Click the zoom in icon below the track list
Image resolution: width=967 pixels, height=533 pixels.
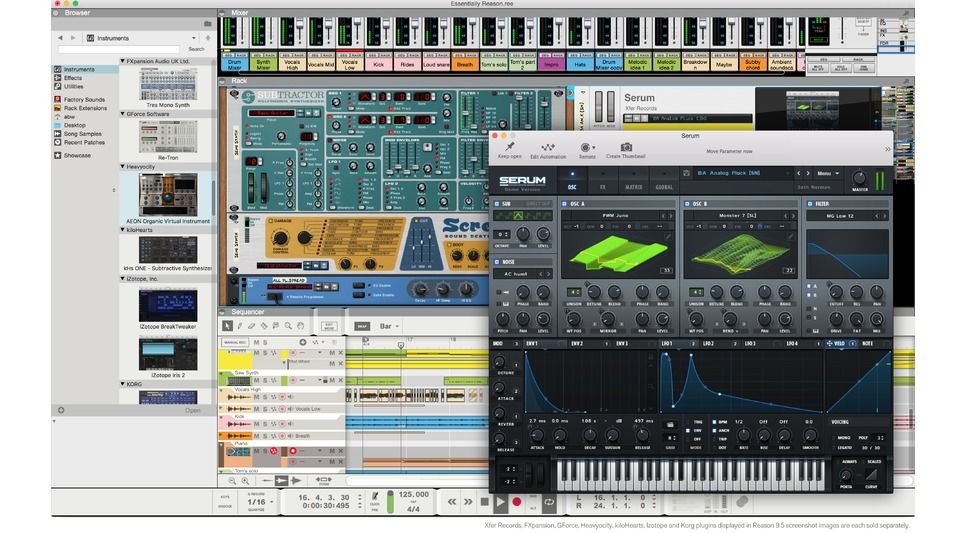click(245, 481)
